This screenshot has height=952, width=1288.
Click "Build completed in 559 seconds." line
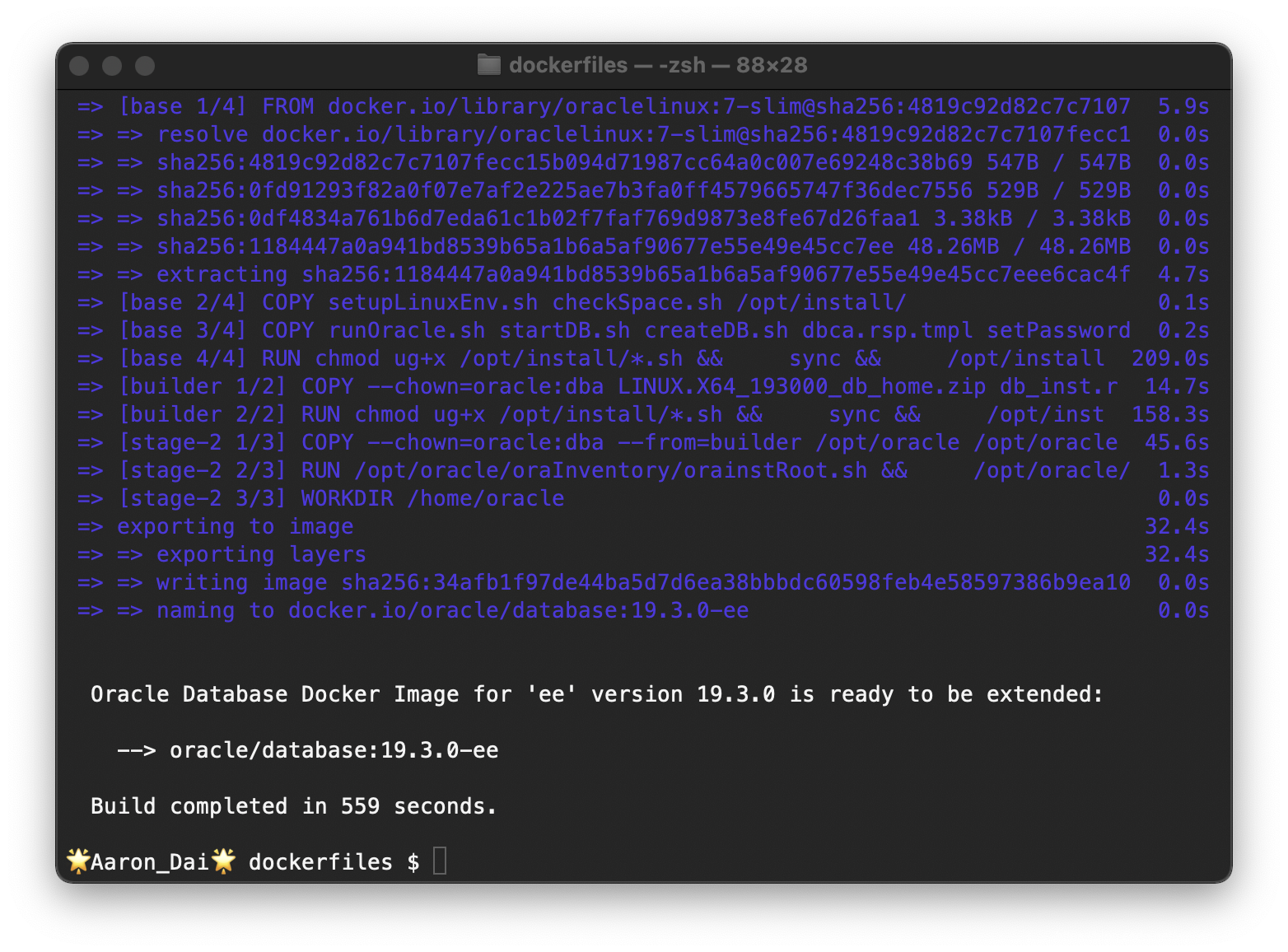point(294,807)
